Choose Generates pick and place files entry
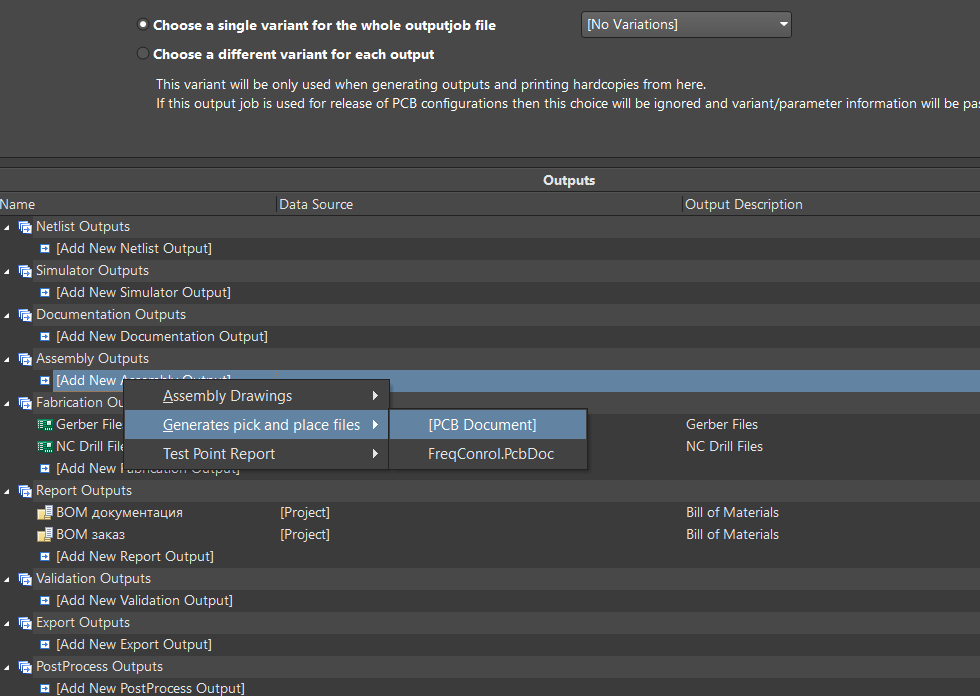 257,425
